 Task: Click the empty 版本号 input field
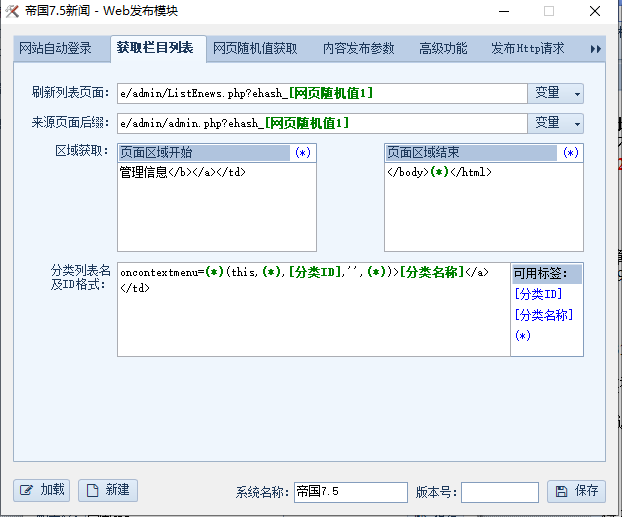click(x=500, y=492)
